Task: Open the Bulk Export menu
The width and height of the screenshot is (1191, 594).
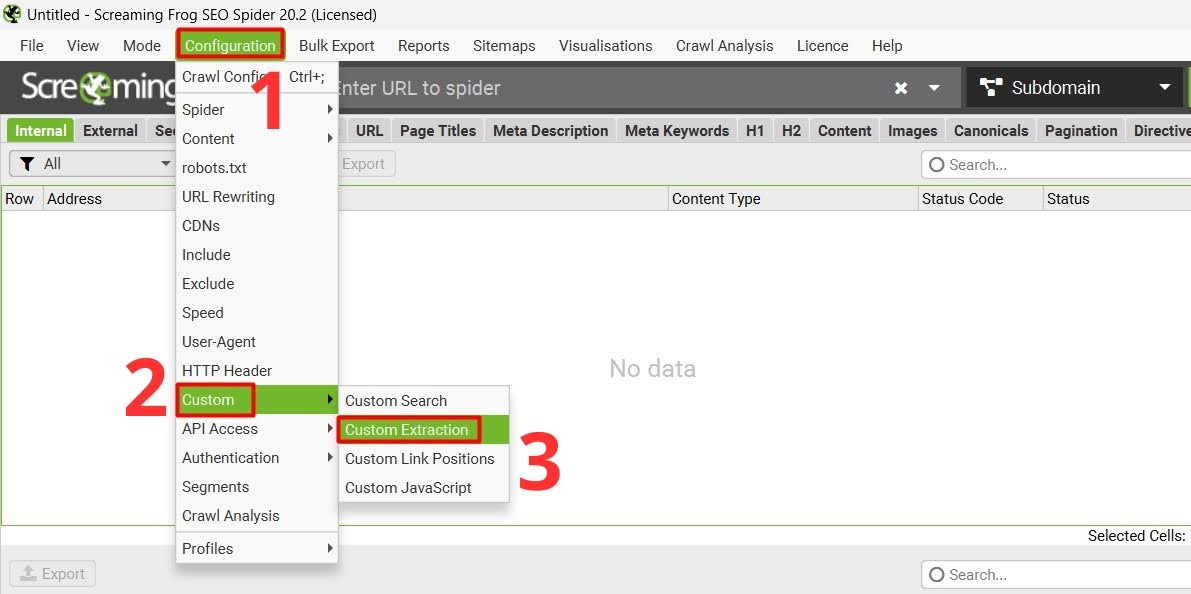Action: click(x=336, y=46)
